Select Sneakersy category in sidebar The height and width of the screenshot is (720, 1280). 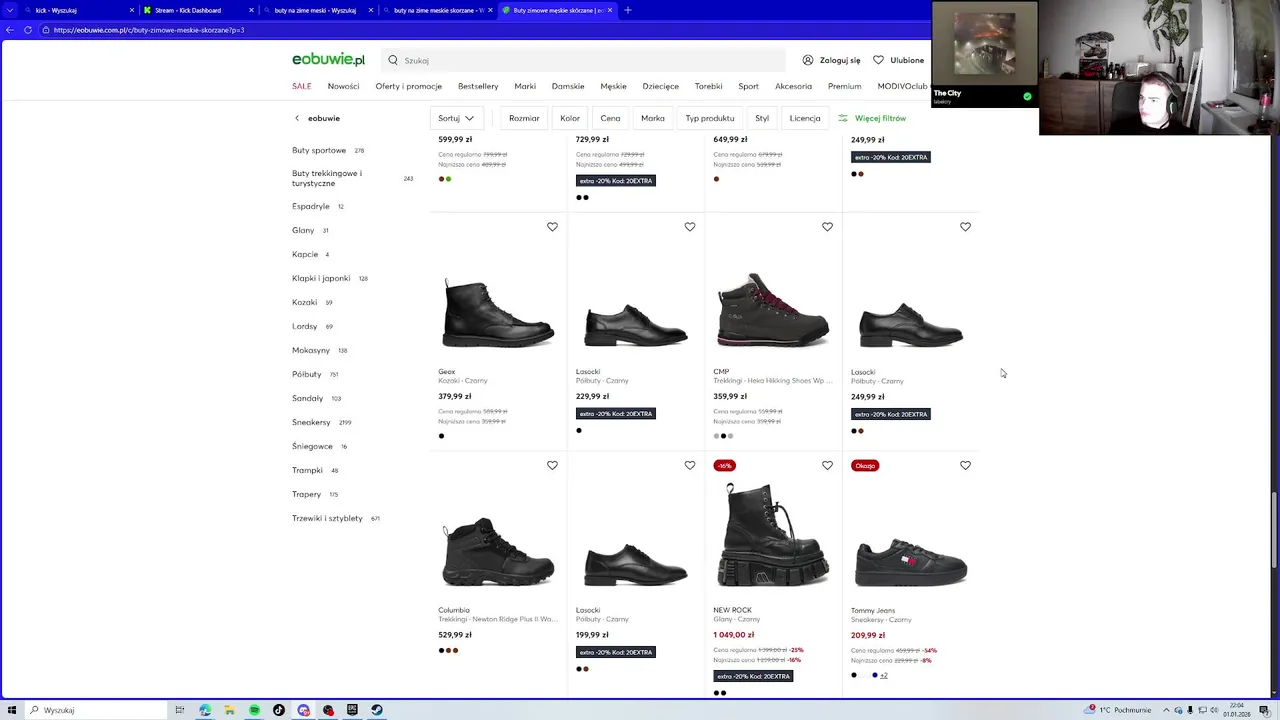[x=310, y=422]
